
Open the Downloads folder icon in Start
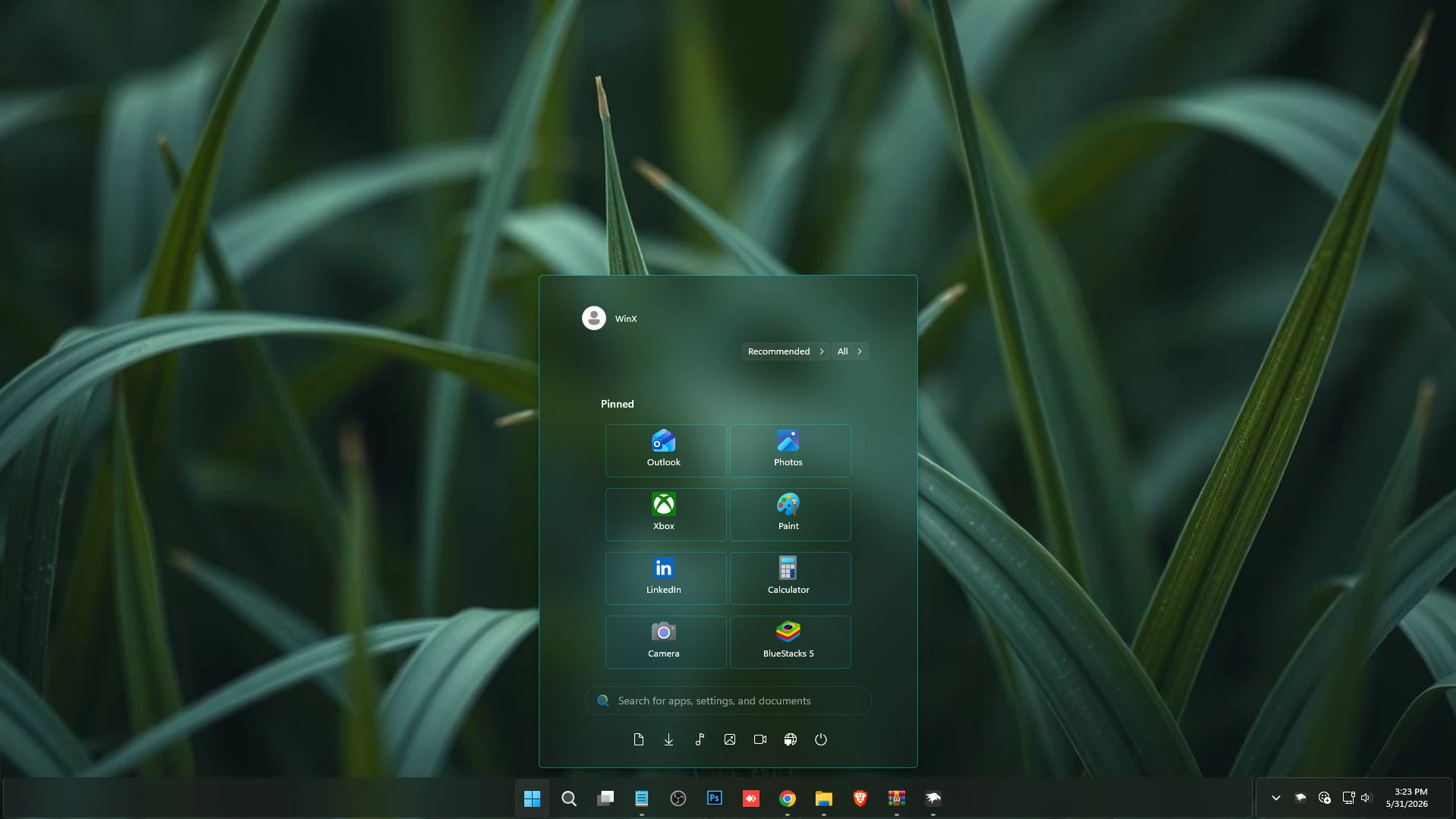pos(669,739)
